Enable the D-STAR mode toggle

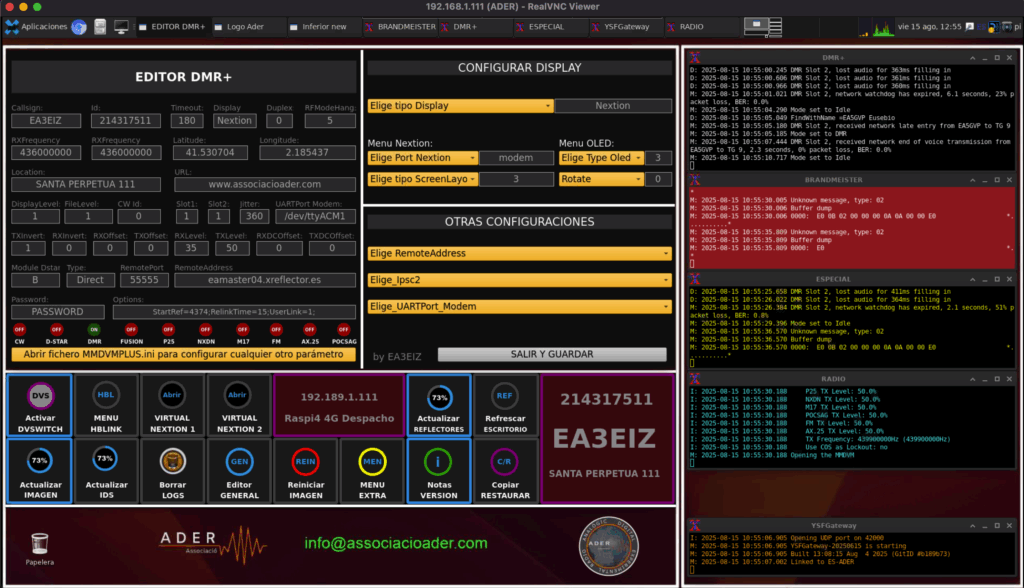coord(57,329)
